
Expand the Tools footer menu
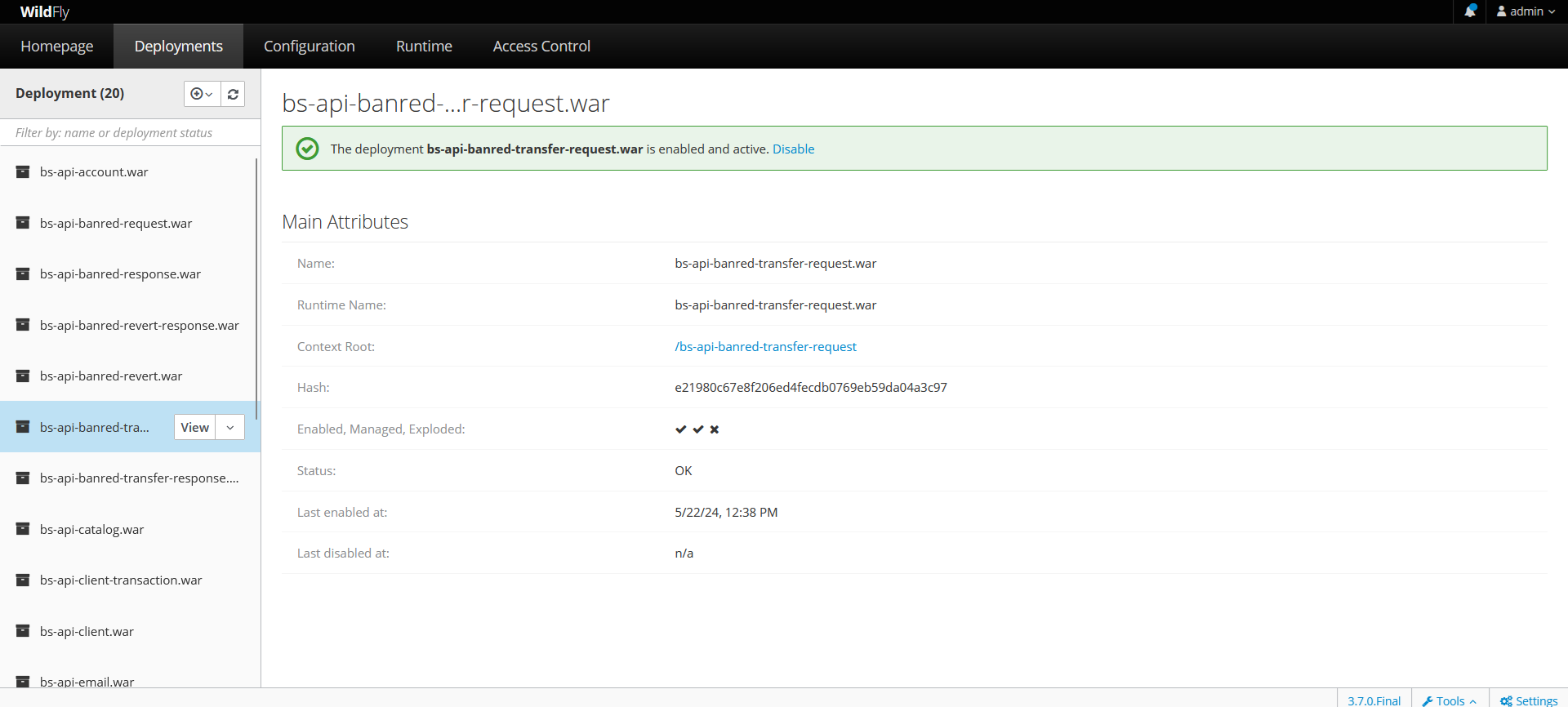pyautogui.click(x=1450, y=700)
